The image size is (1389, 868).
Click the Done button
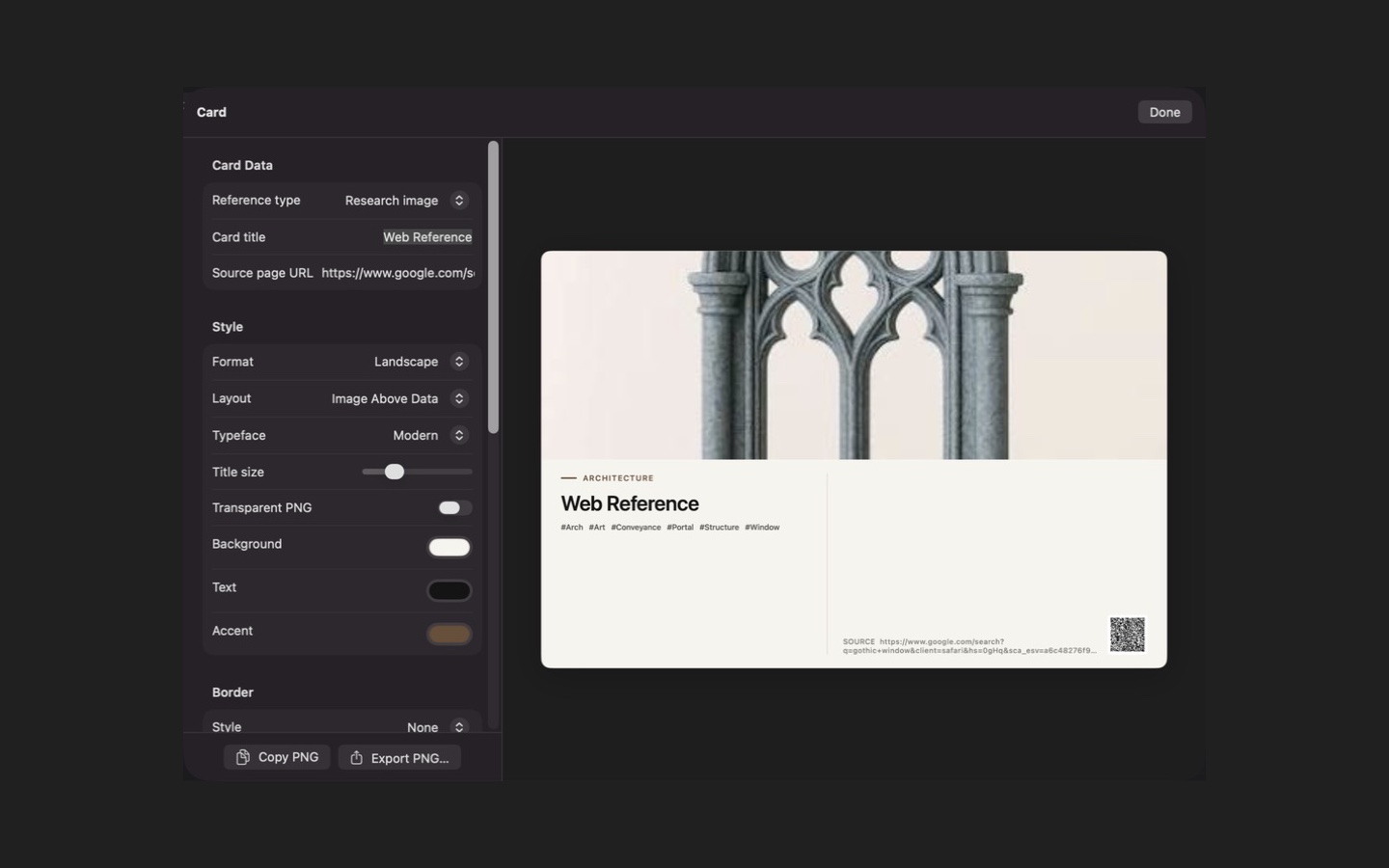[1164, 112]
